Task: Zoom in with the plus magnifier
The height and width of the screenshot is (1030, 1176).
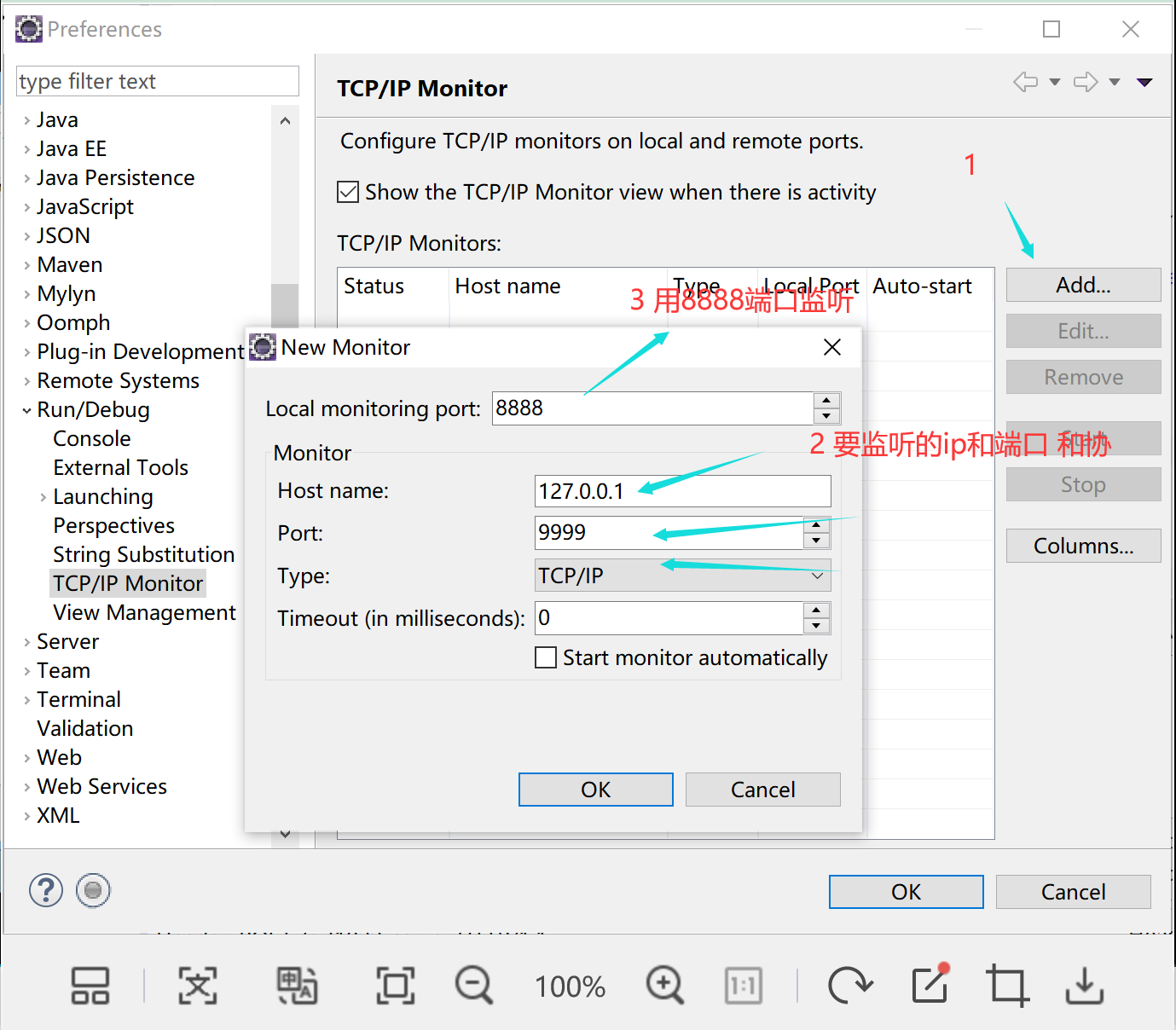Action: tap(665, 986)
